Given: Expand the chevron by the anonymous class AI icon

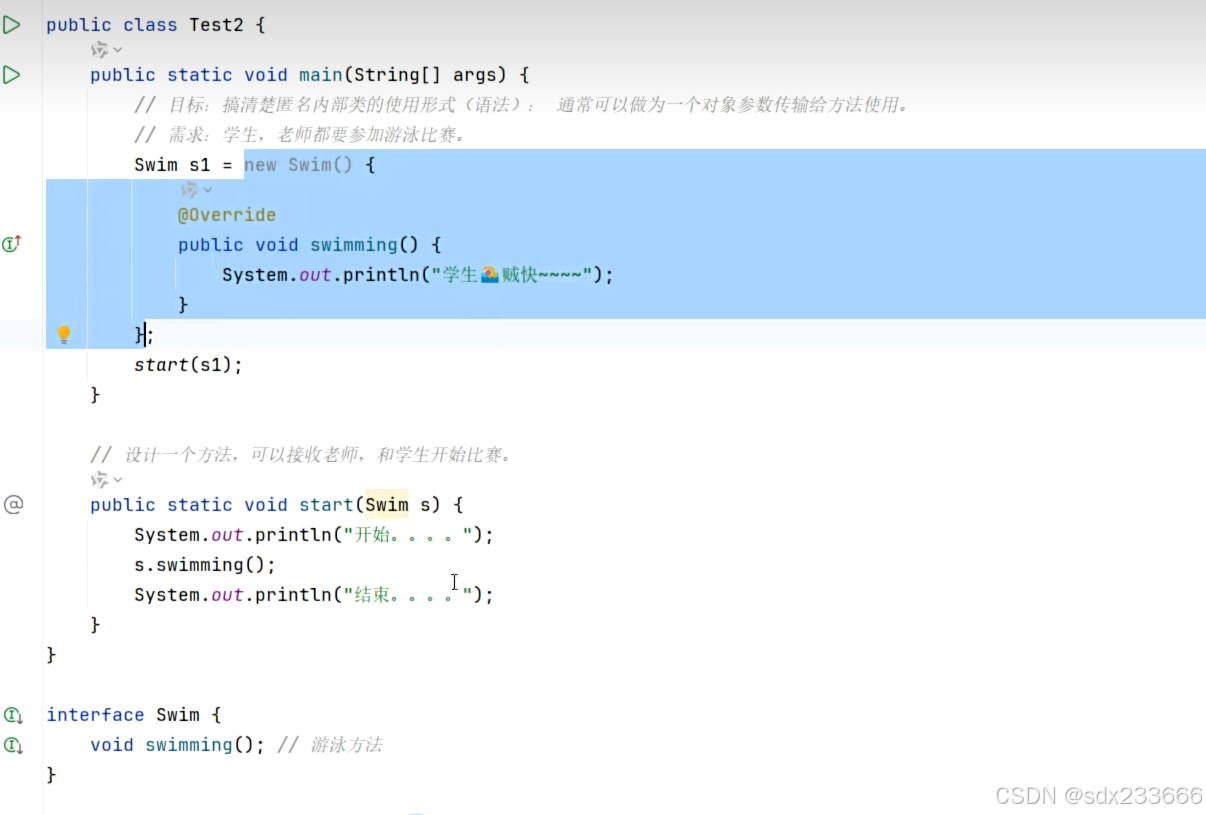Looking at the screenshot, I should (208, 191).
